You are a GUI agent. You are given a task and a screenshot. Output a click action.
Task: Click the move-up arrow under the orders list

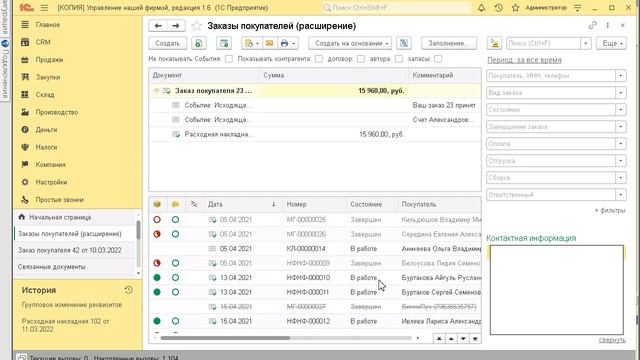(x=451, y=339)
